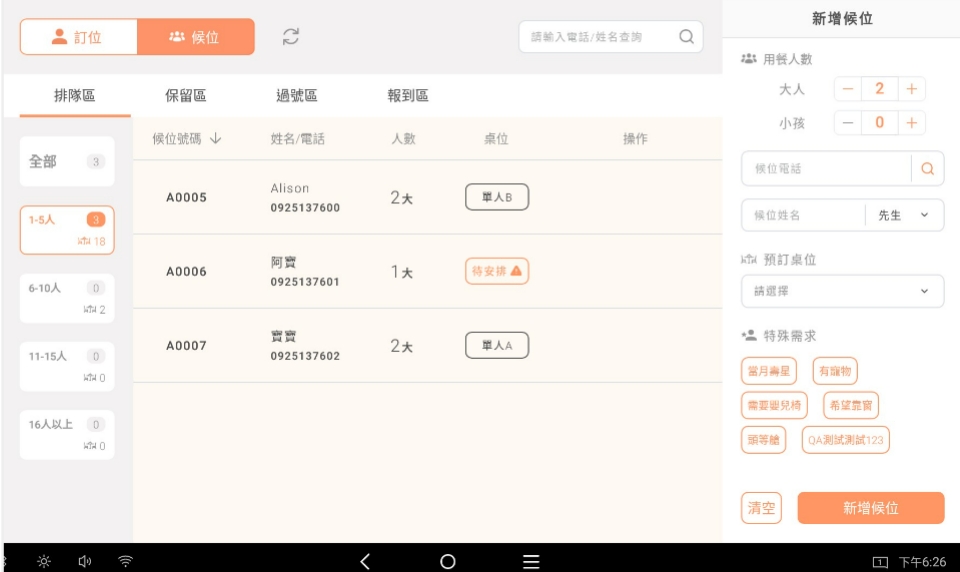Click the 新增候位 submit button
This screenshot has height=572, width=960.
click(870, 508)
